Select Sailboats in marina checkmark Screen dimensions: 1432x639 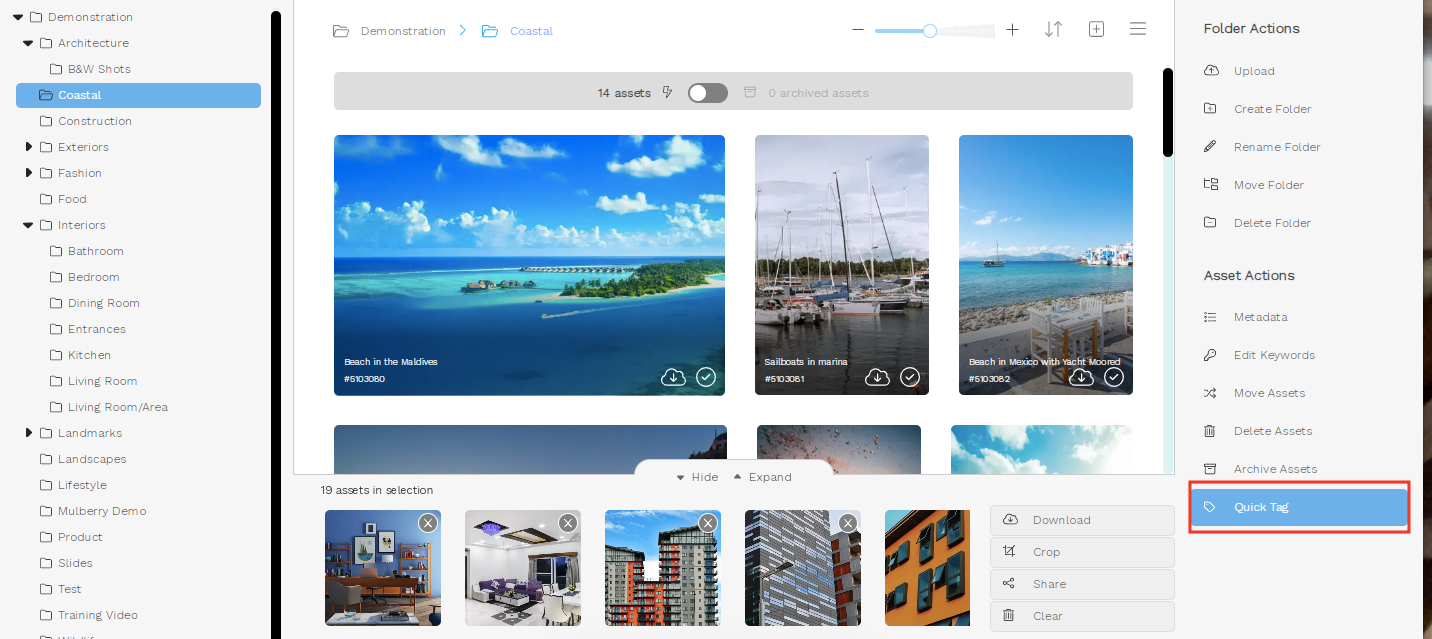[x=910, y=377]
